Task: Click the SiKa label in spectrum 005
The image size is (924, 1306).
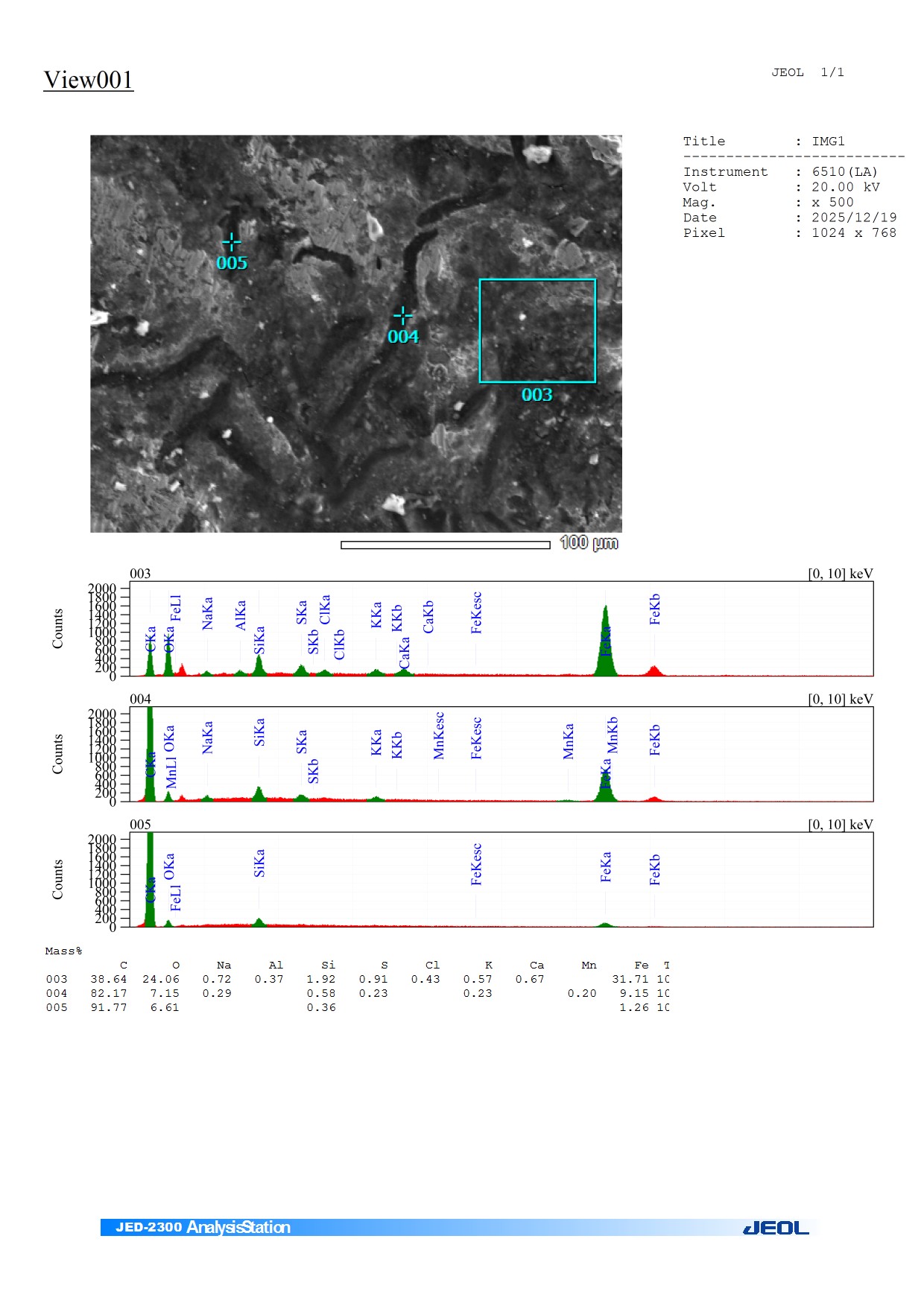Action: [x=259, y=863]
